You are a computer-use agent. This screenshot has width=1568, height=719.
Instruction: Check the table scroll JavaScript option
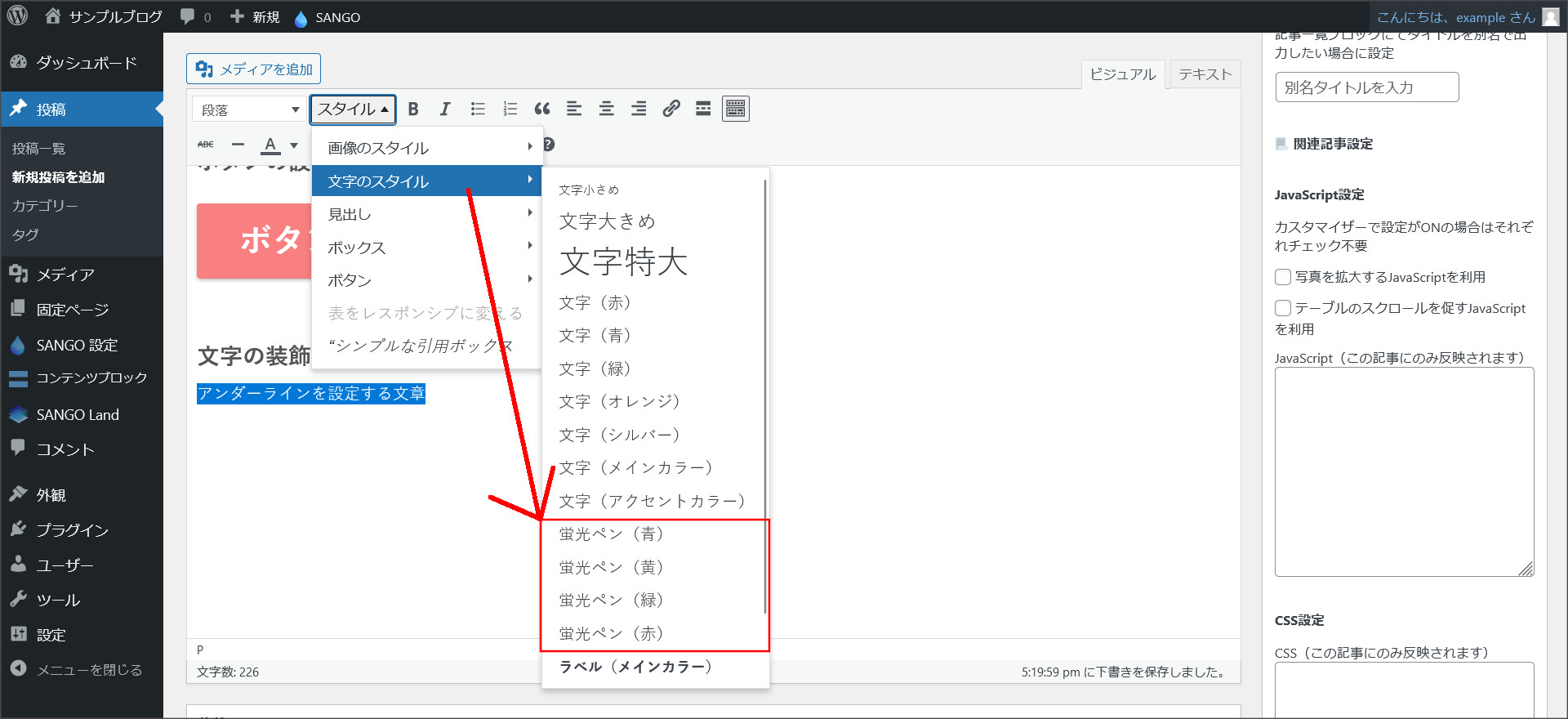1283,308
